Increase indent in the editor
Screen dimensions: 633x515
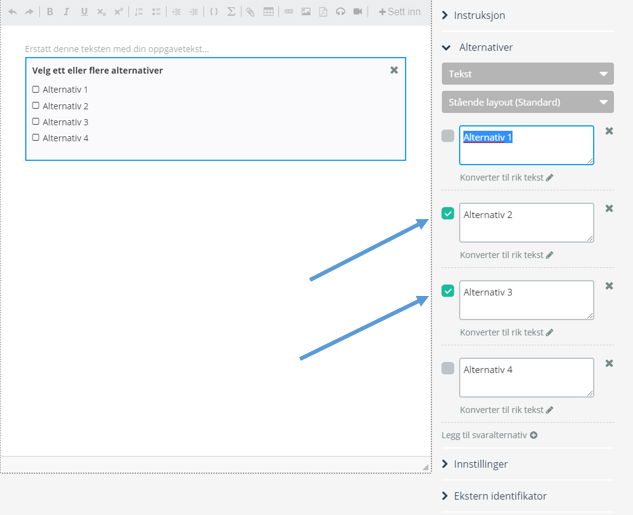point(194,12)
